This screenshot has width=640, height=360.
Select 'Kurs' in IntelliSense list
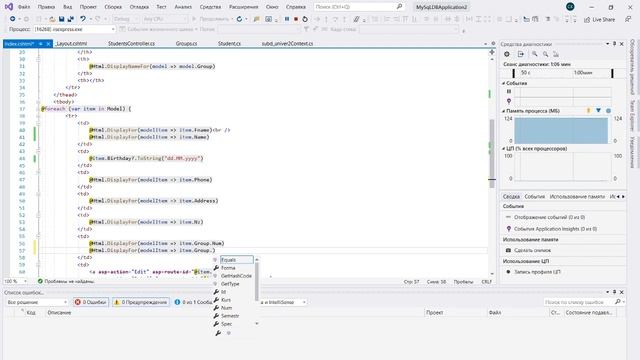pyautogui.click(x=226, y=300)
